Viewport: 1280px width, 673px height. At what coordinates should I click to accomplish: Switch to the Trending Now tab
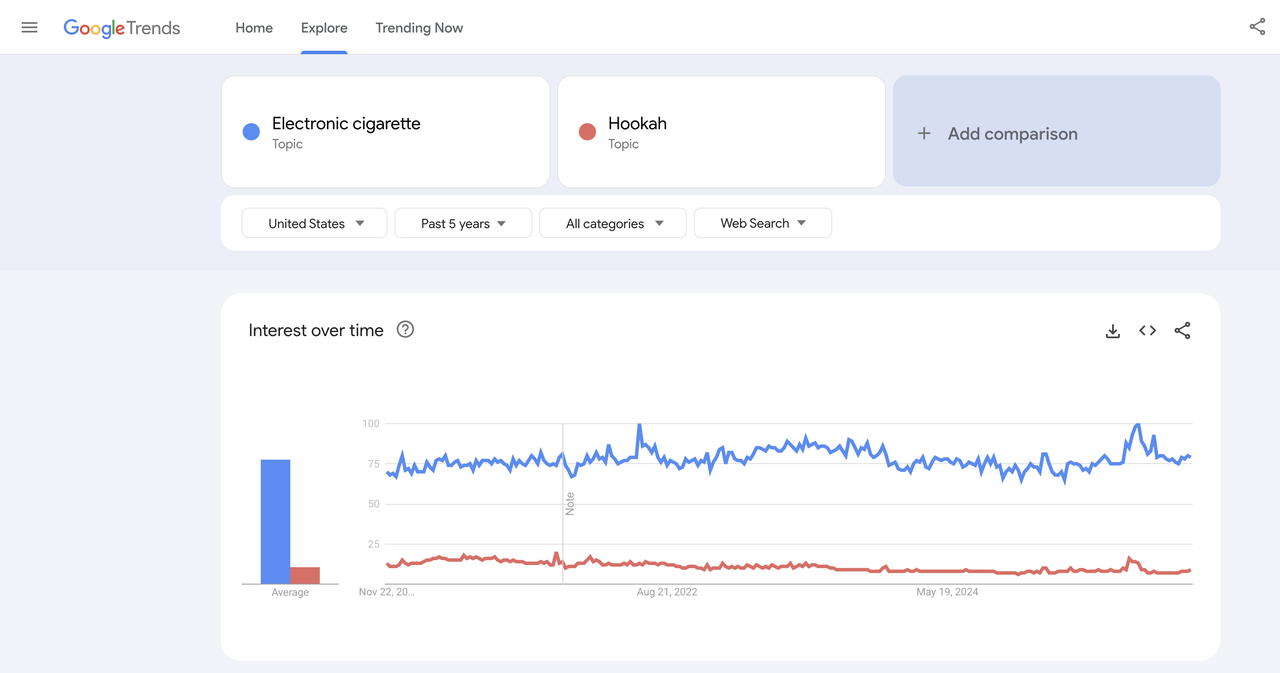pyautogui.click(x=419, y=28)
